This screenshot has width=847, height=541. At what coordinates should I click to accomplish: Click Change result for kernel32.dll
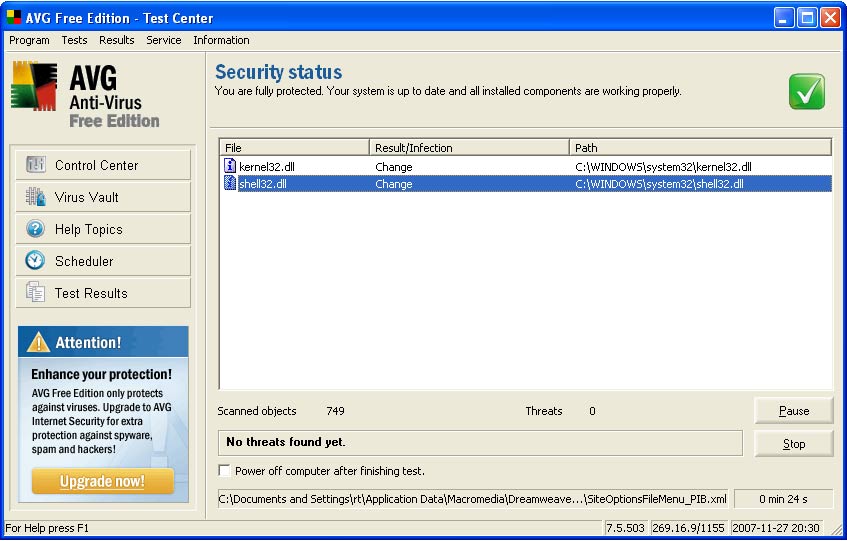[394, 167]
